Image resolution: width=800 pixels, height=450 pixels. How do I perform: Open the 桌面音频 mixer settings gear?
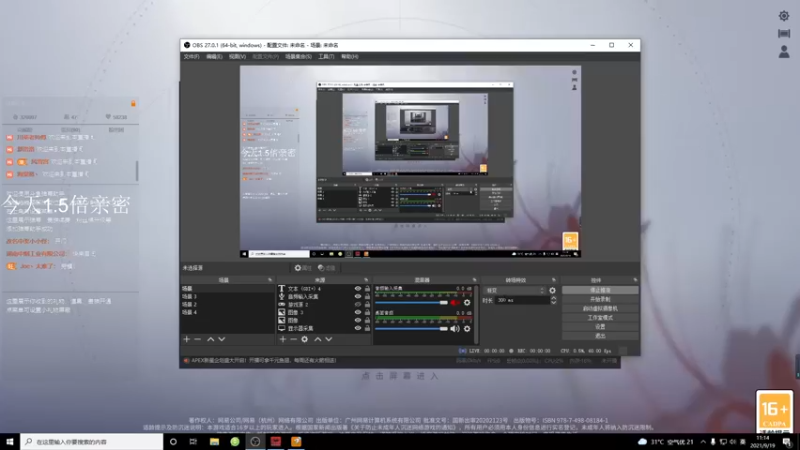467,329
